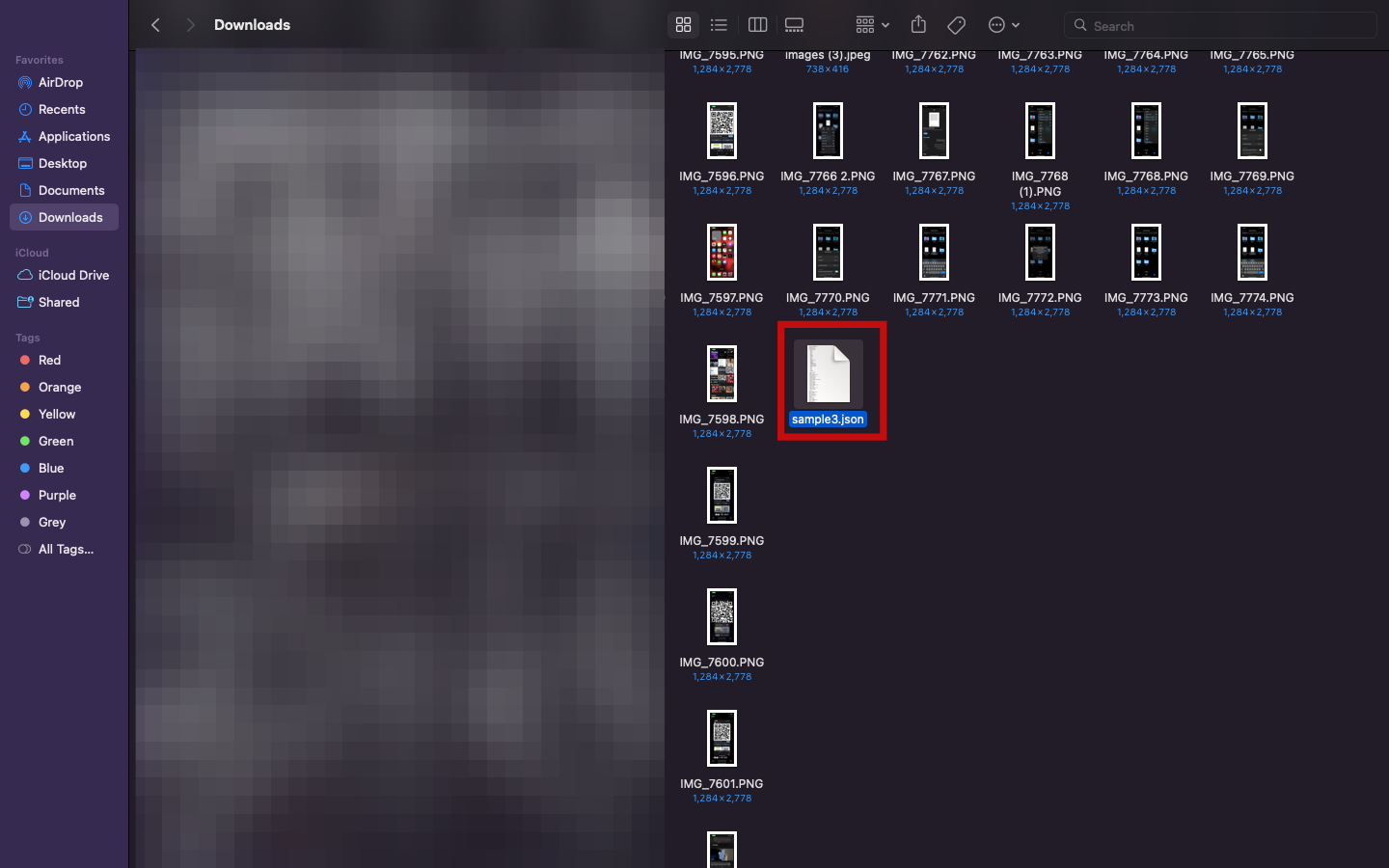Open iCloud Drive in sidebar

73,276
